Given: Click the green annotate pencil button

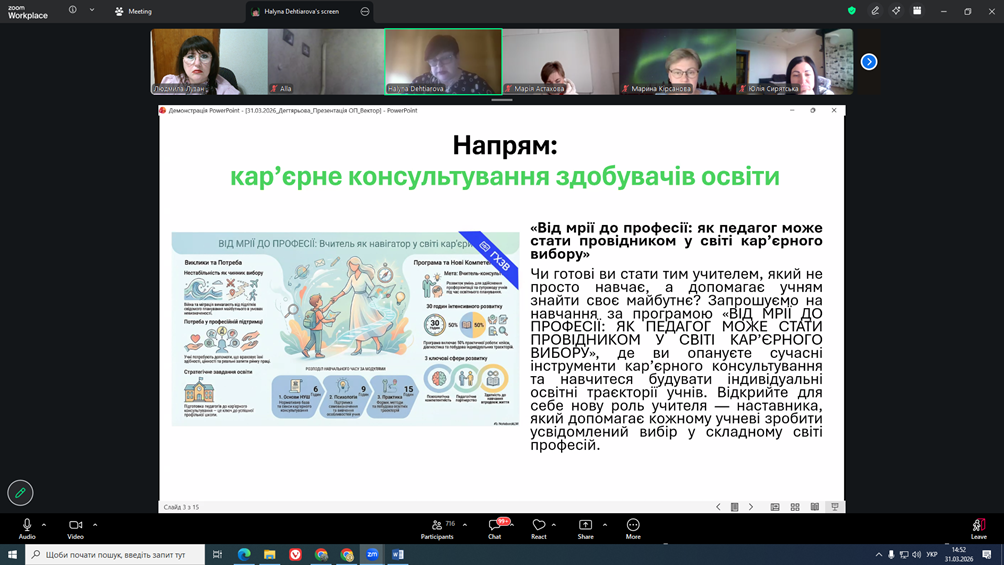Looking at the screenshot, I should 20,492.
